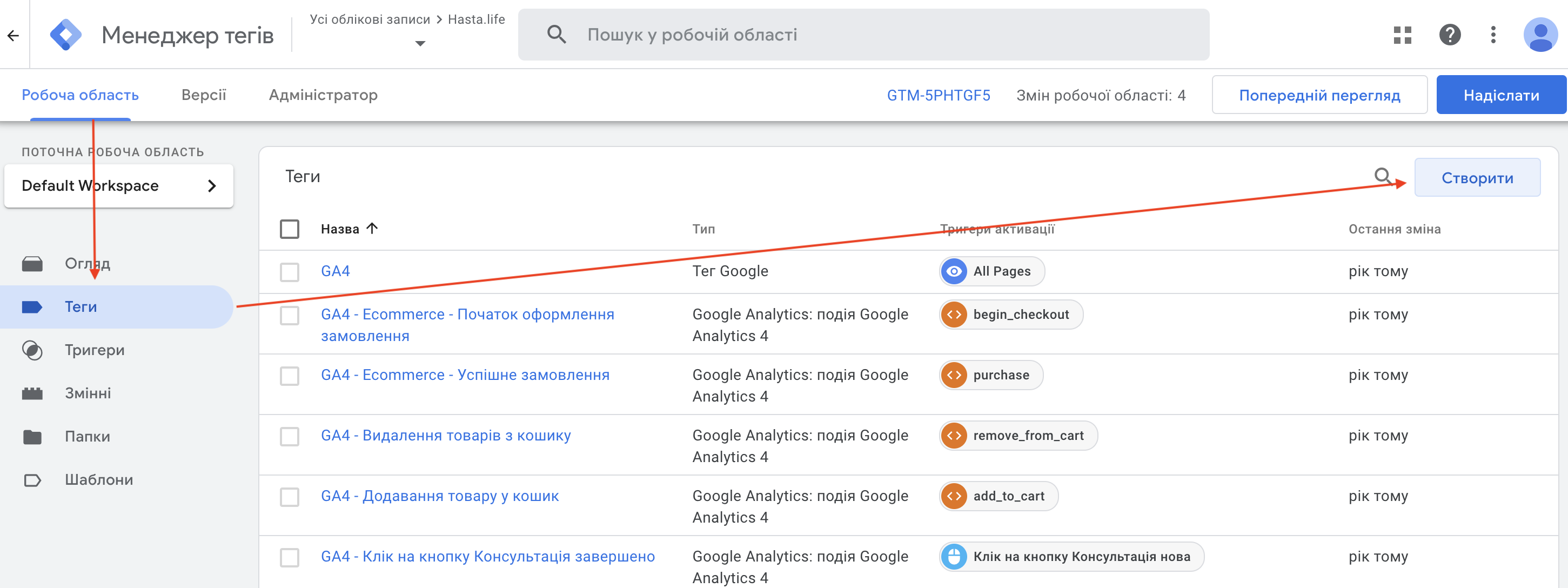Click the Теги tag icon in sidebar
The height and width of the screenshot is (588, 1568).
coord(32,307)
